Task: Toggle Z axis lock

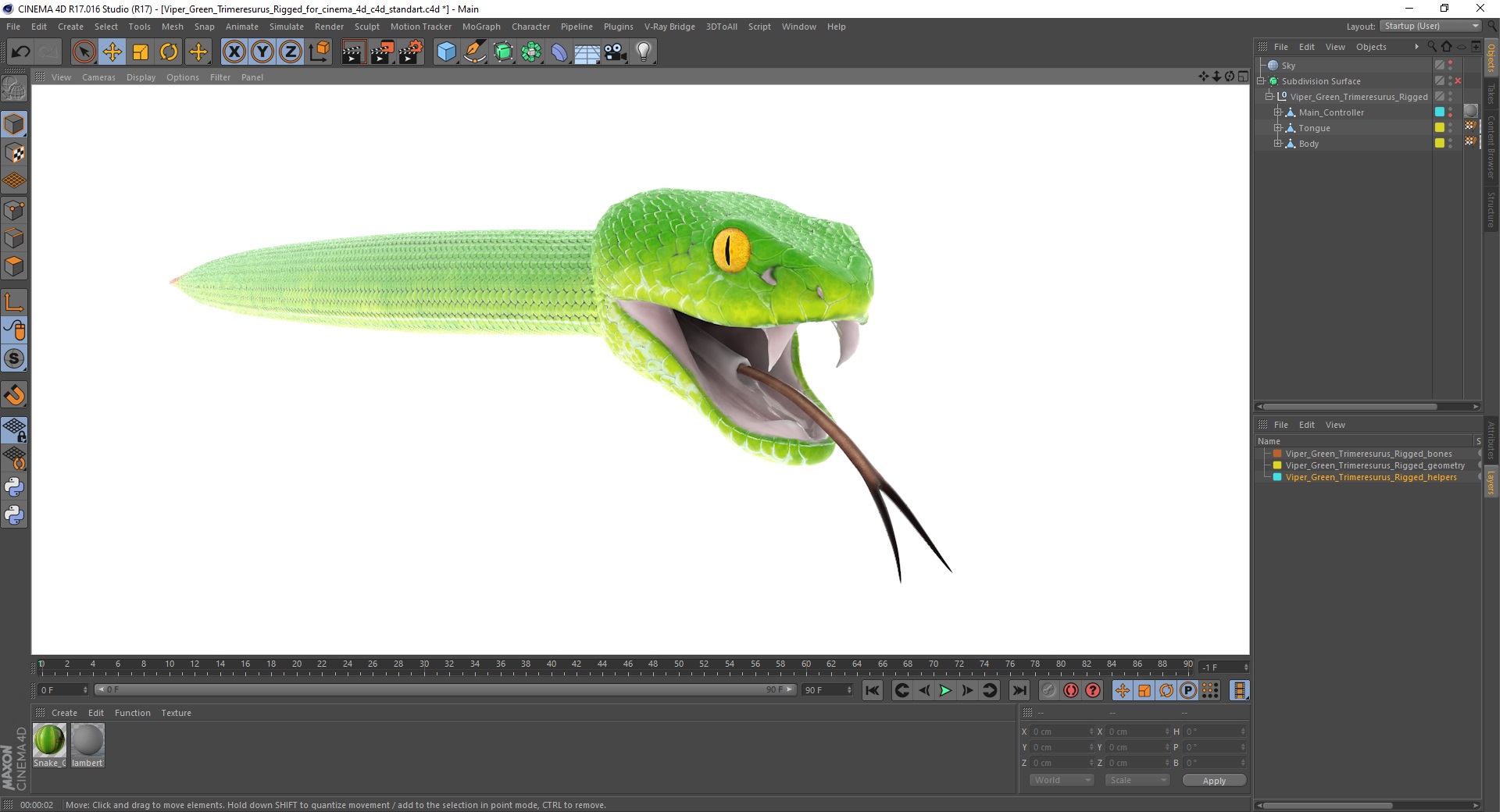Action: point(291,52)
